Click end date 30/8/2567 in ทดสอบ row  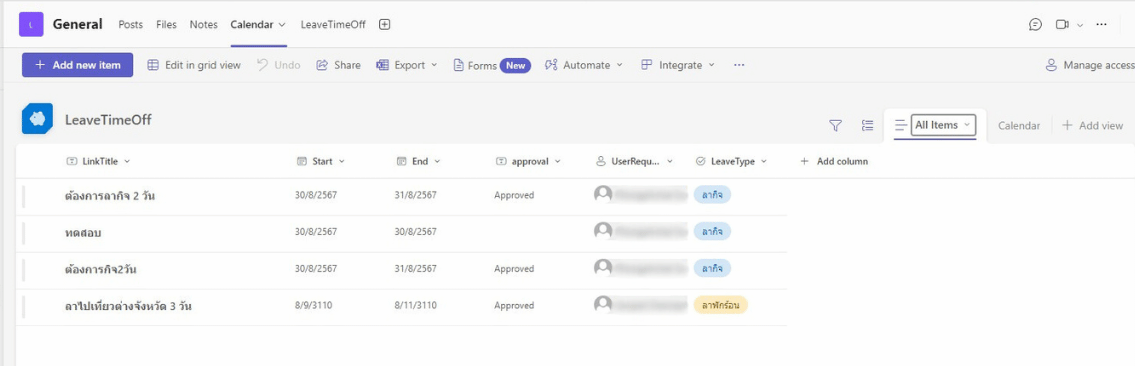coord(415,231)
